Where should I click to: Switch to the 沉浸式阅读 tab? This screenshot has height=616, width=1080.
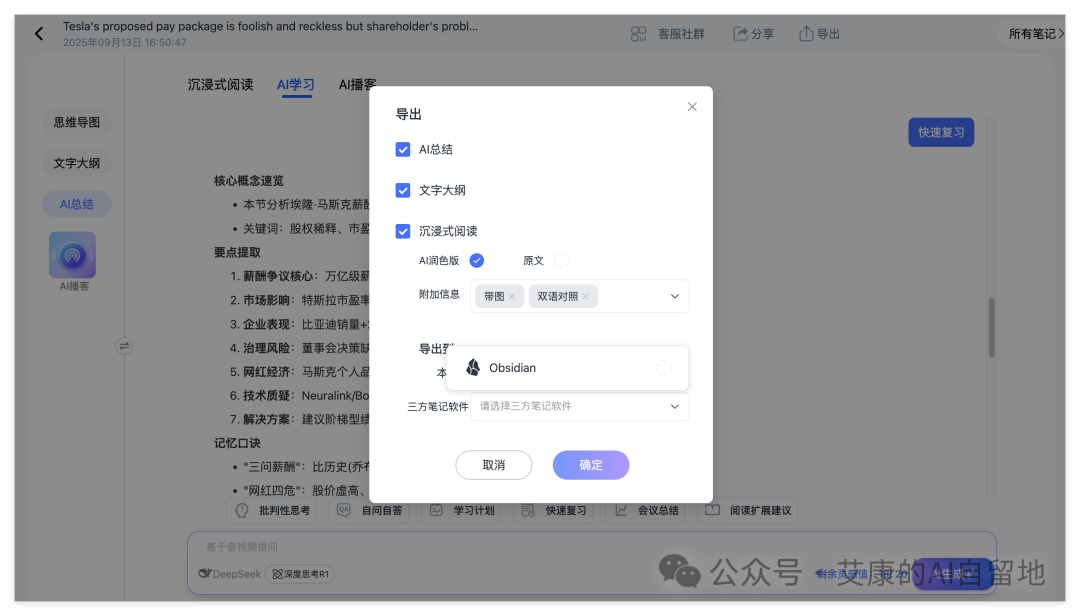point(220,85)
